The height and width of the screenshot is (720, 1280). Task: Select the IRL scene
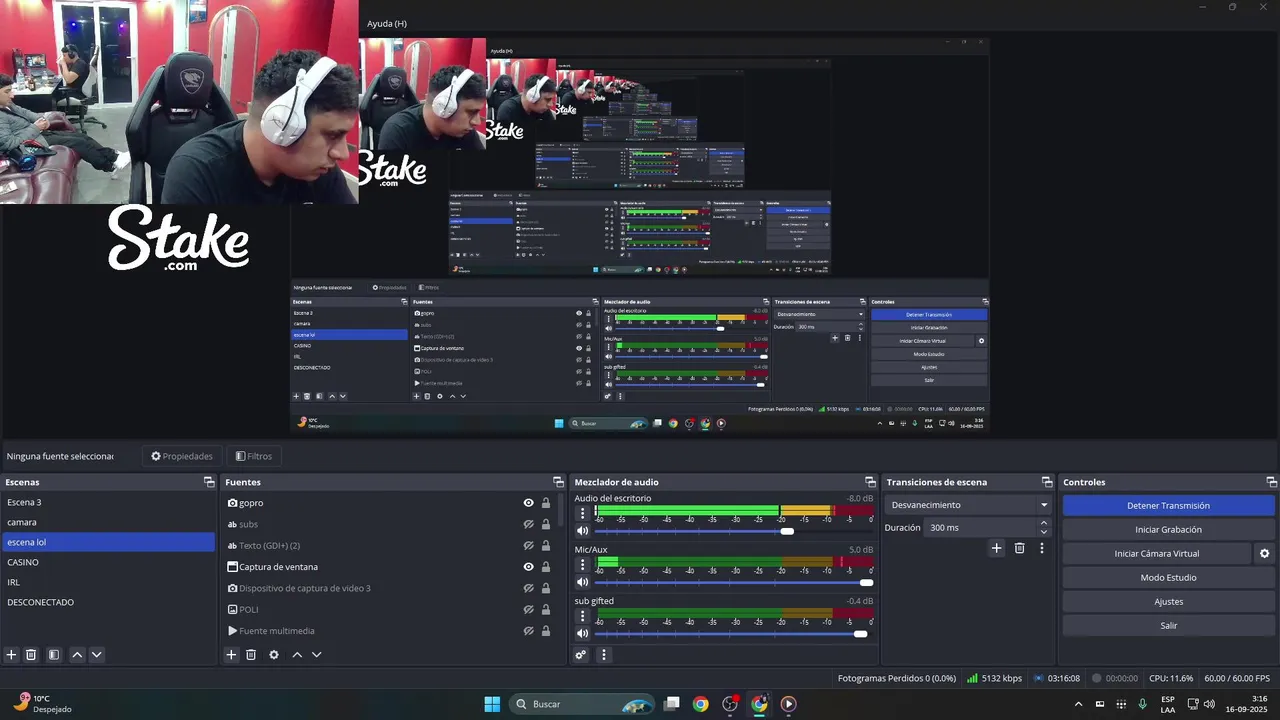click(x=108, y=582)
